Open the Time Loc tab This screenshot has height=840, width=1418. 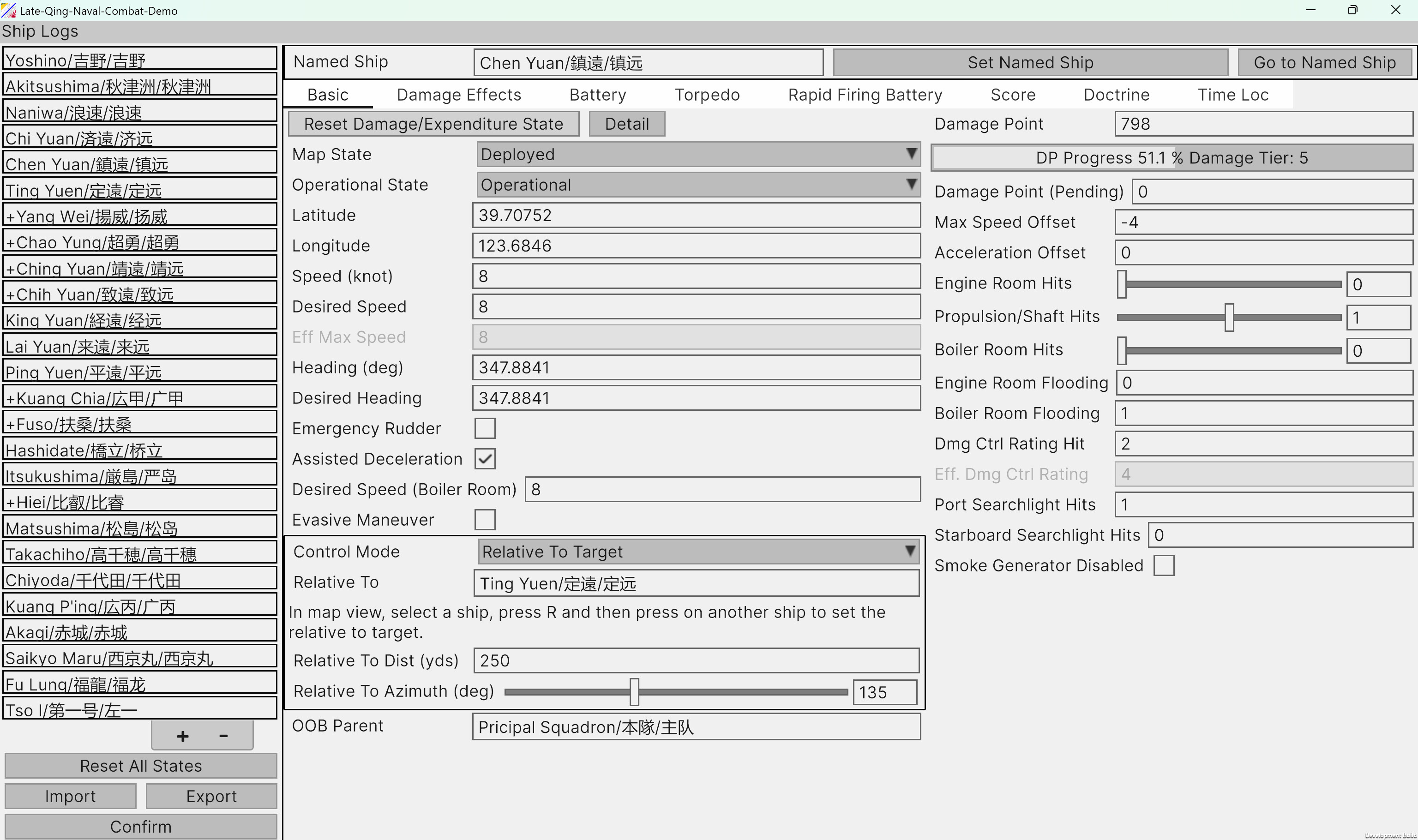(1233, 95)
